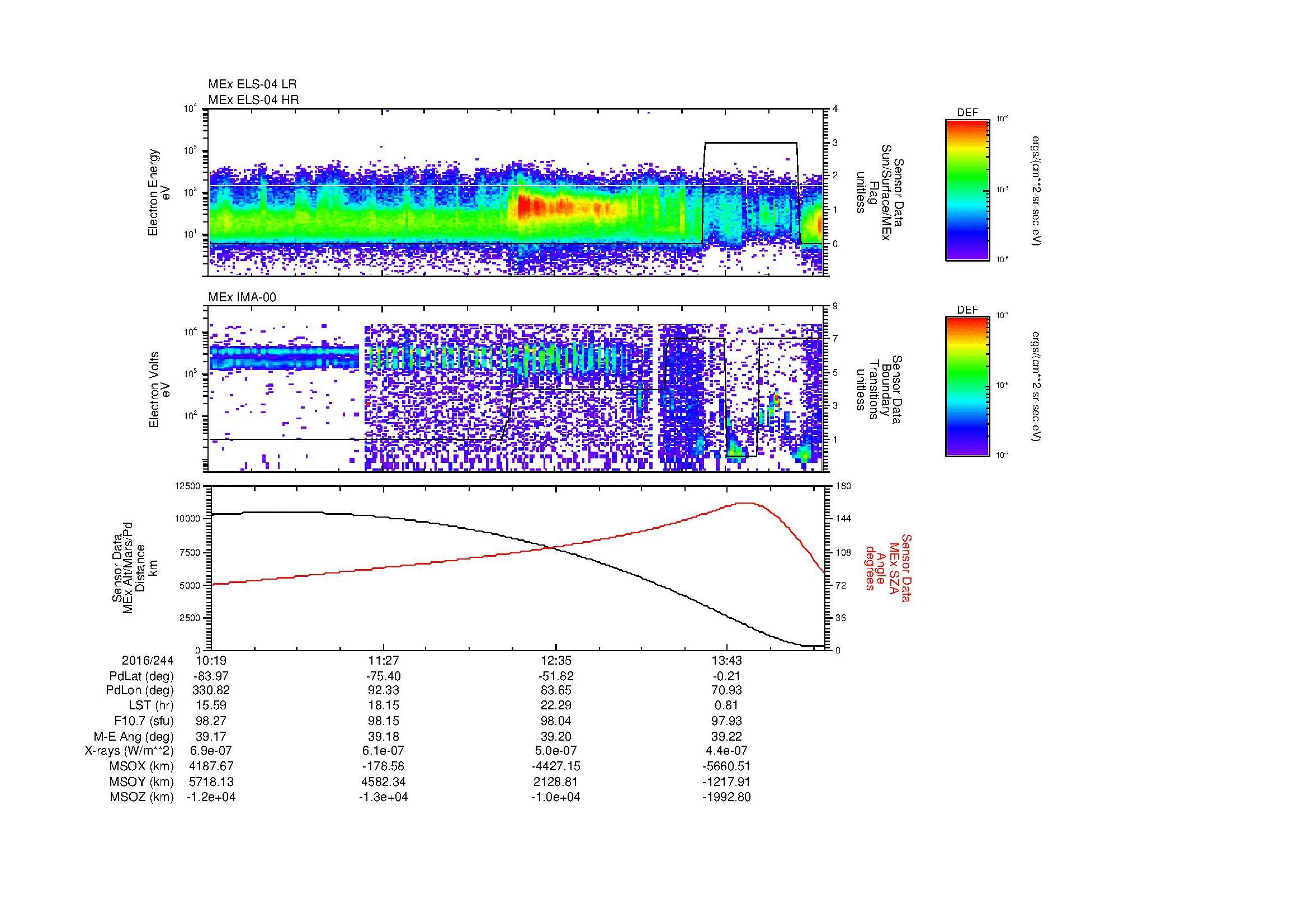Click X-rays value 6.9e-07
Screen dimensions: 1308x924
coord(211,751)
